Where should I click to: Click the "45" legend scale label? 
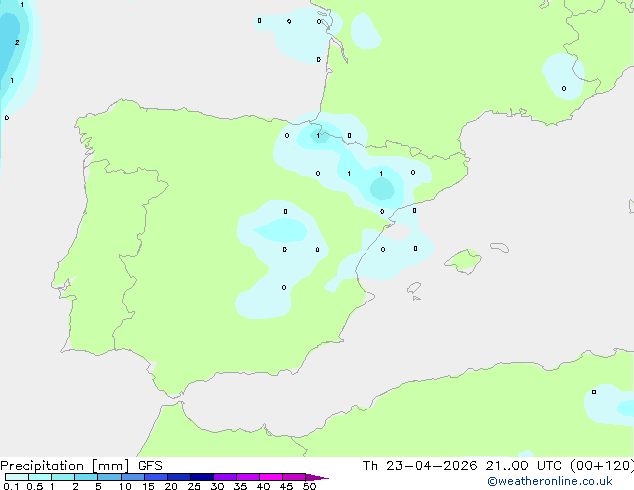pyautogui.click(x=286, y=486)
